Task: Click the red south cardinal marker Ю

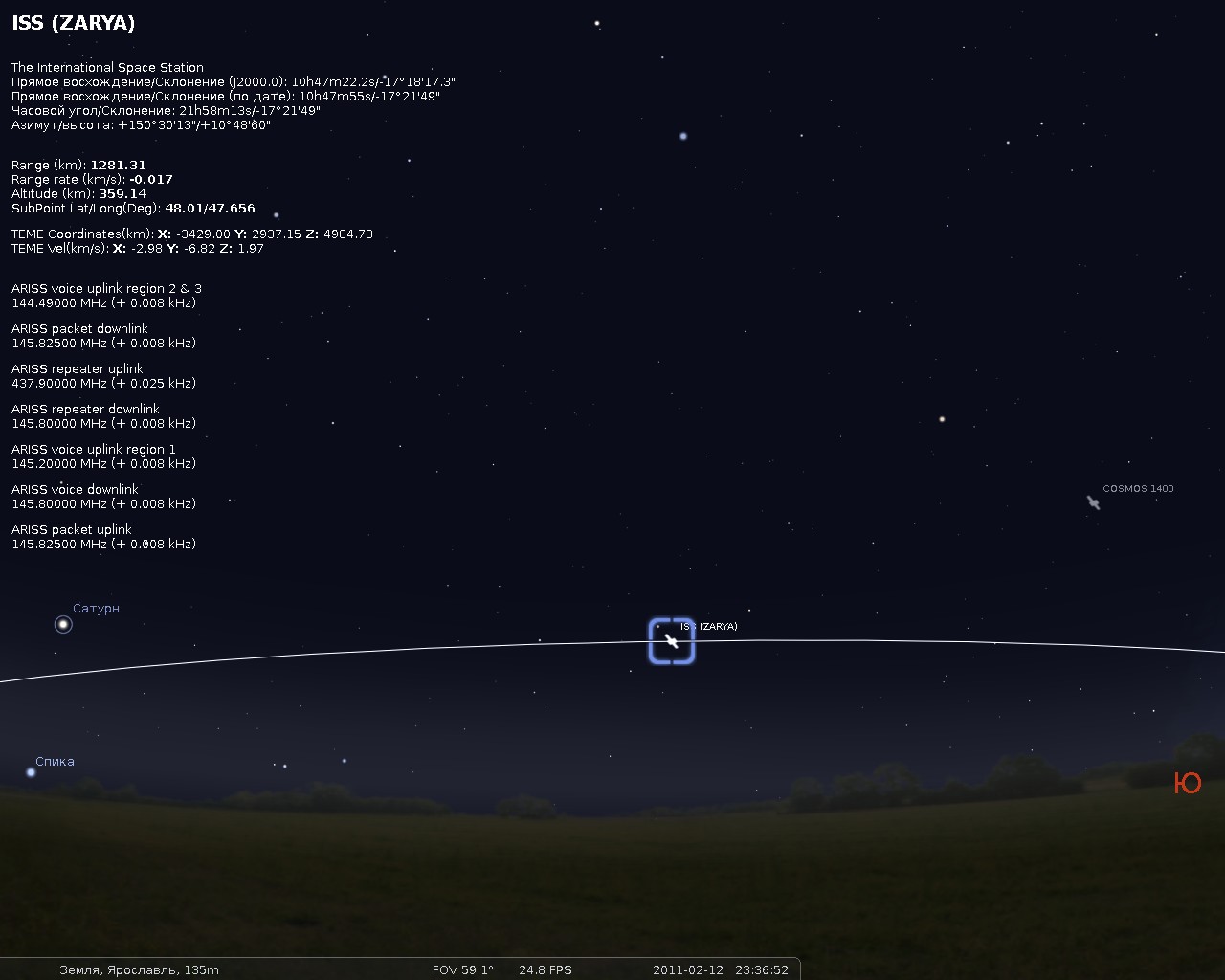Action: (1187, 783)
